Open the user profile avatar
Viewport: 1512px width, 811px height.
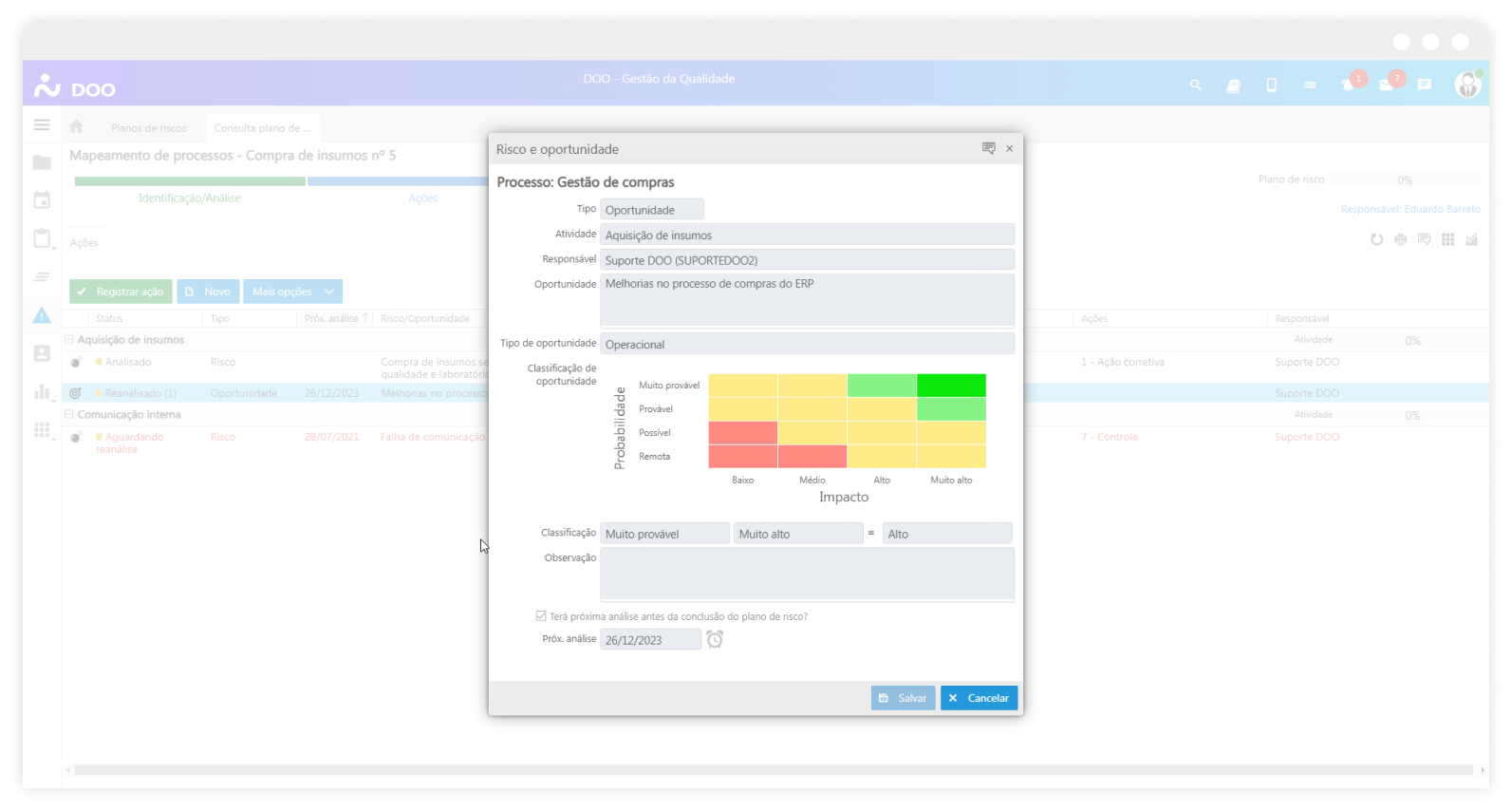pos(1467,85)
